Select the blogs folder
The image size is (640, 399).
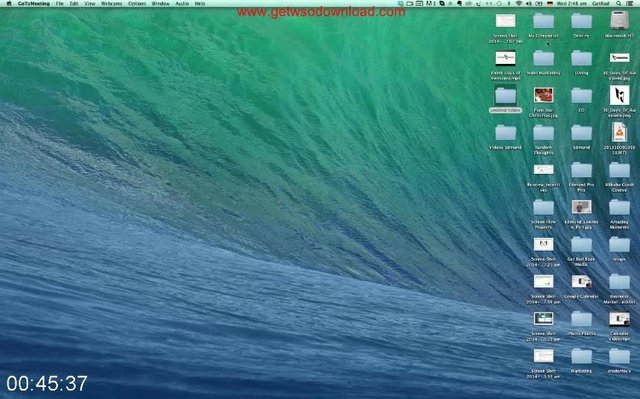click(x=619, y=245)
